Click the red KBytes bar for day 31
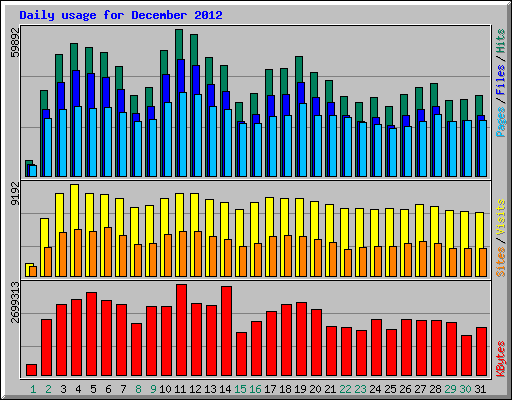The width and height of the screenshot is (512, 400). point(481,352)
